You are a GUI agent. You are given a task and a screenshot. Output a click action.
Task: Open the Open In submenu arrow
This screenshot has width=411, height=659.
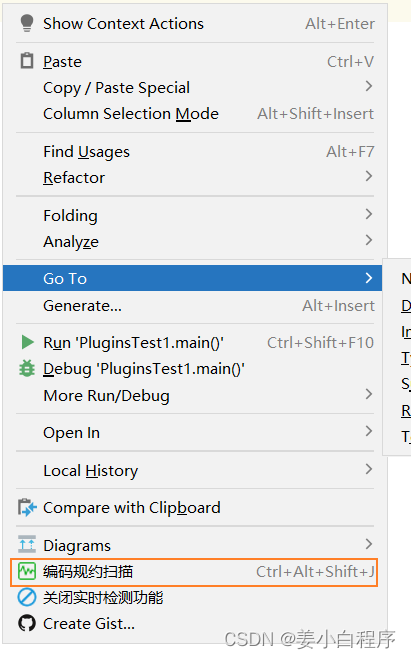click(369, 431)
